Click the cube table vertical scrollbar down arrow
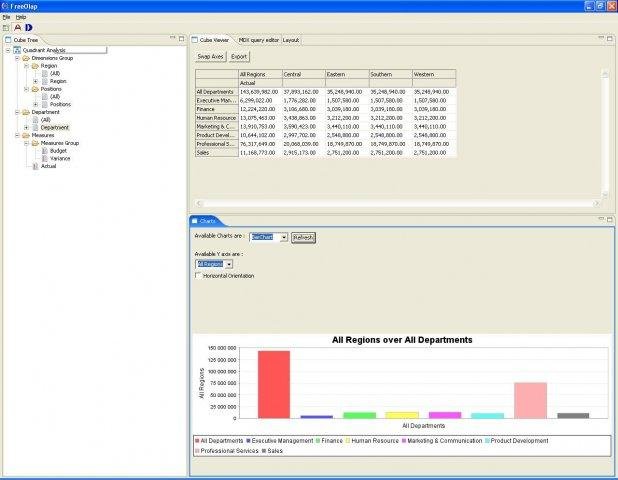Screen dimensions: 618x480 coord(605,194)
